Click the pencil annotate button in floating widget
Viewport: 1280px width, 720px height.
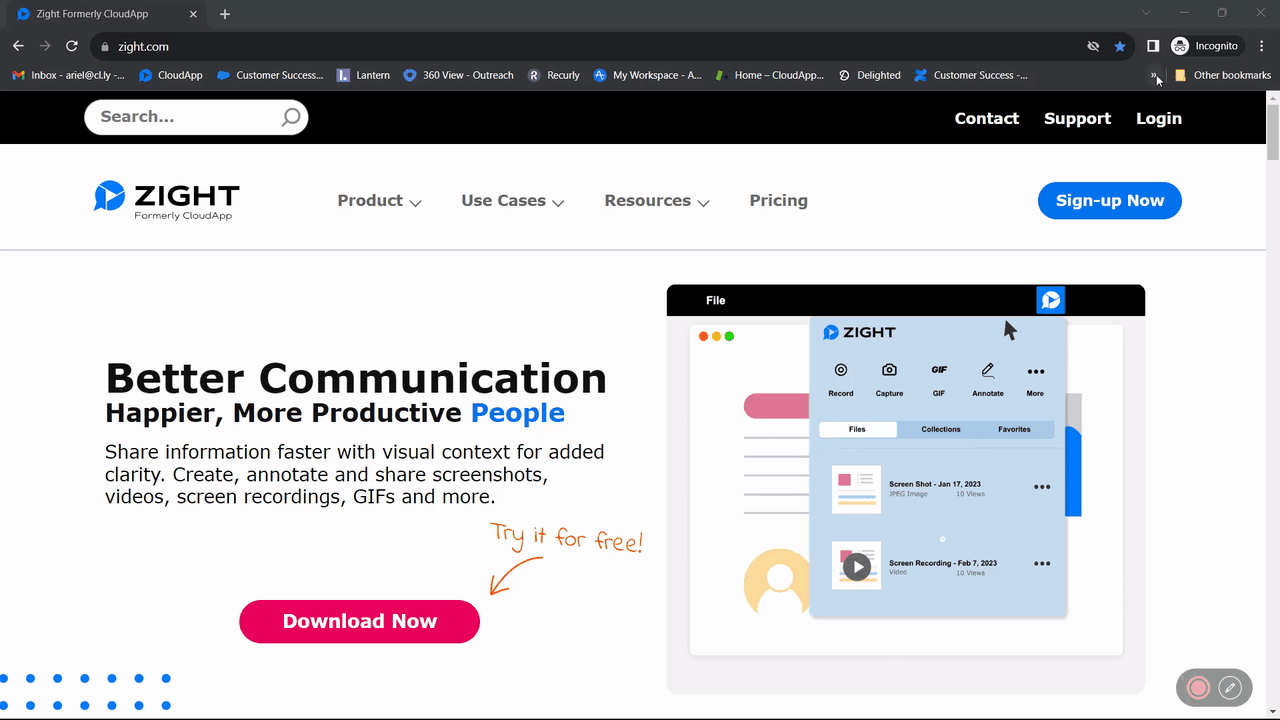tap(1231, 687)
